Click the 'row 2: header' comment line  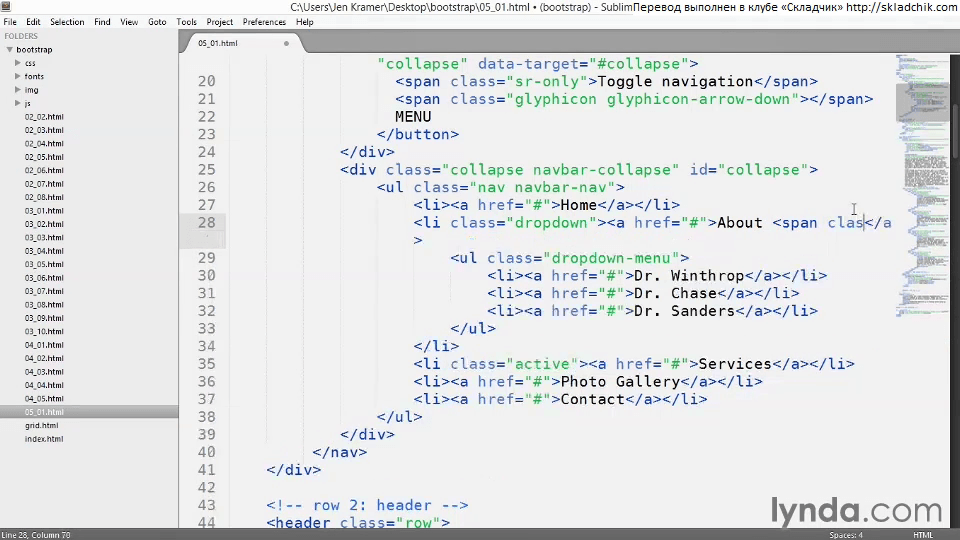point(367,505)
